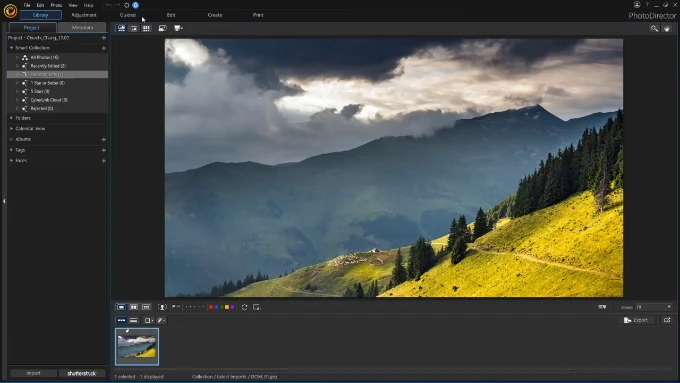Screen dimensions: 680x383
Task: Open the thumbnail select dropdown
Action: coord(149,321)
